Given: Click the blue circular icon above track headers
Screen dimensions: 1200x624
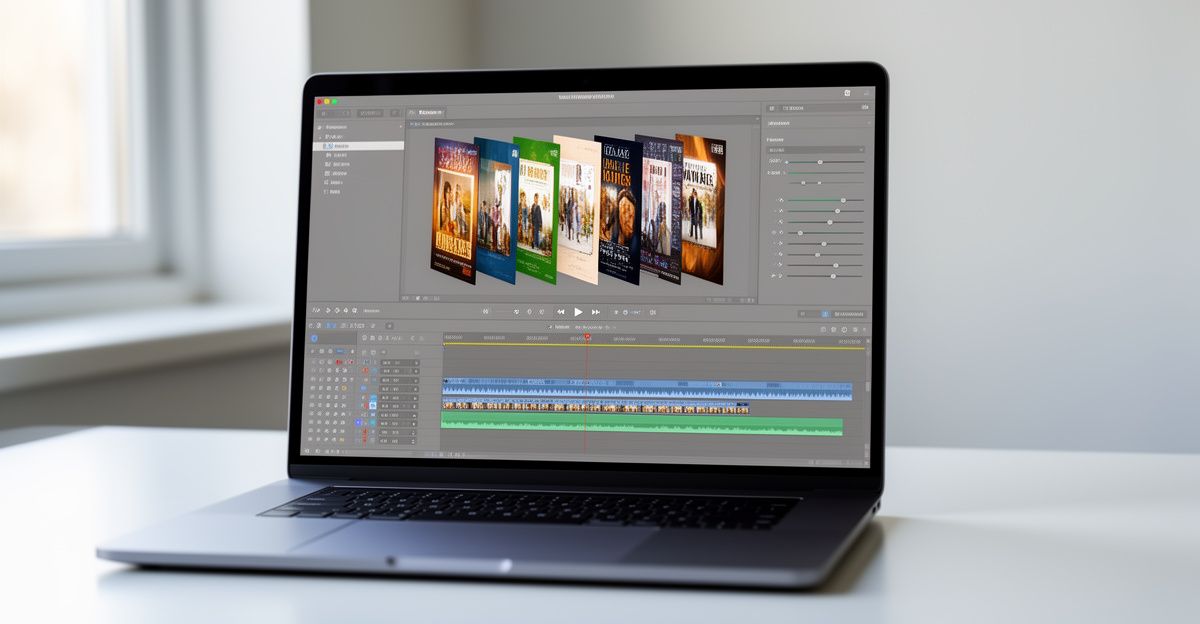Looking at the screenshot, I should [314, 338].
